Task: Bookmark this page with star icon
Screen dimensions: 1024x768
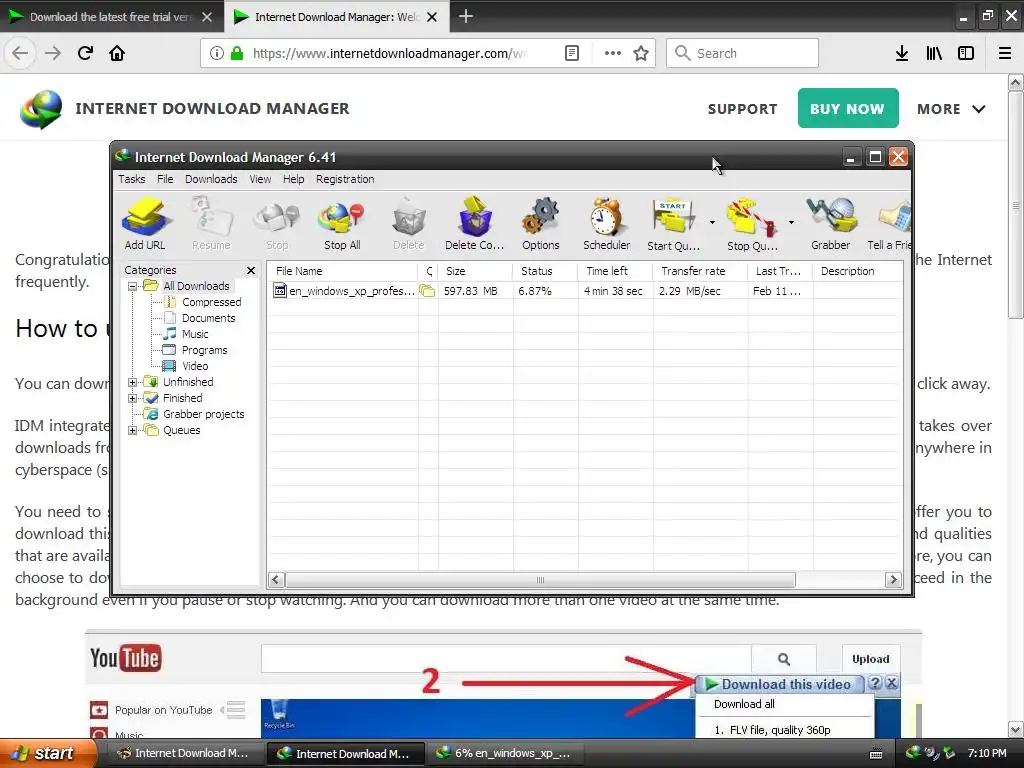Action: pyautogui.click(x=641, y=53)
